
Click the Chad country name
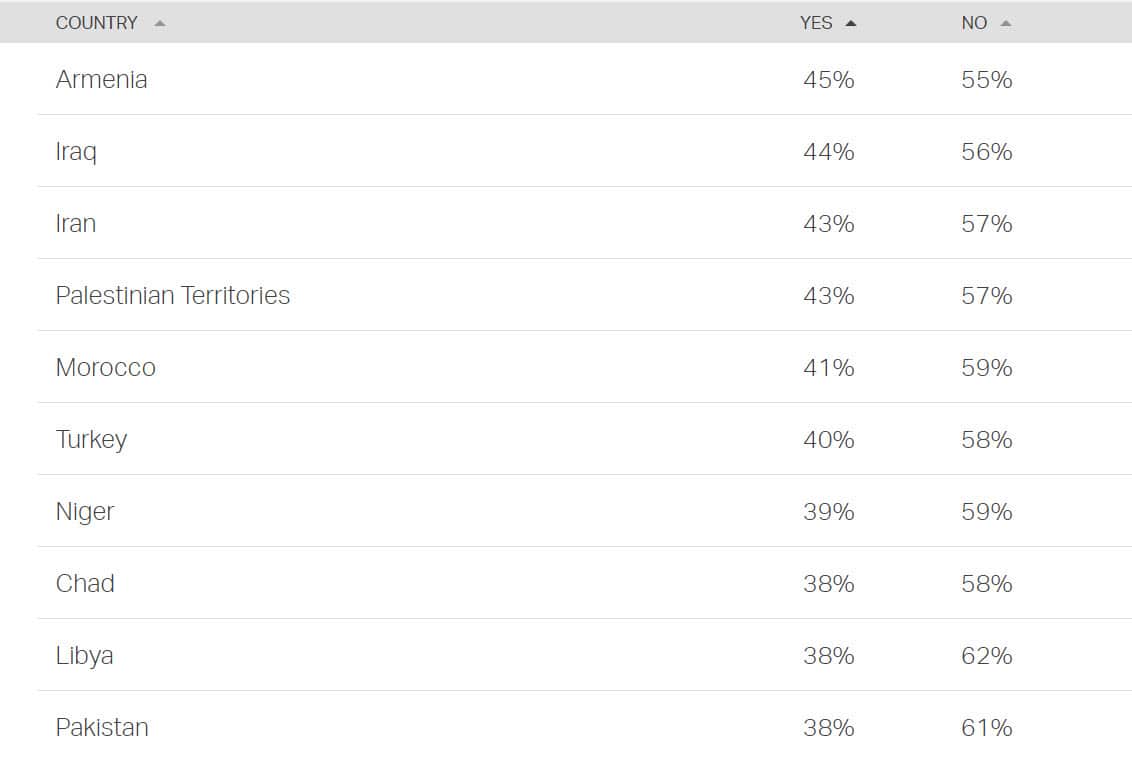pyautogui.click(x=85, y=583)
